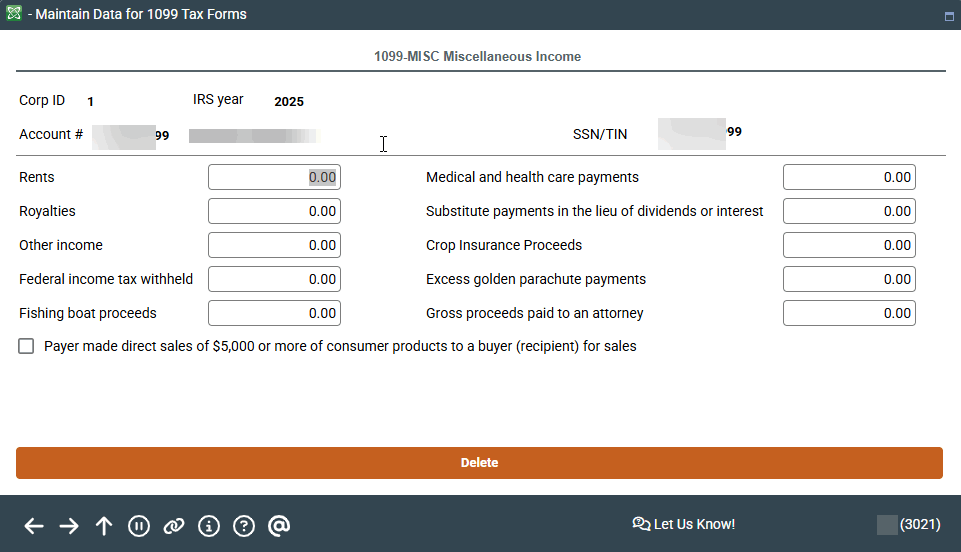The image size is (961, 552).
Task: Focus Excess golden parachute payments field
Action: click(849, 279)
